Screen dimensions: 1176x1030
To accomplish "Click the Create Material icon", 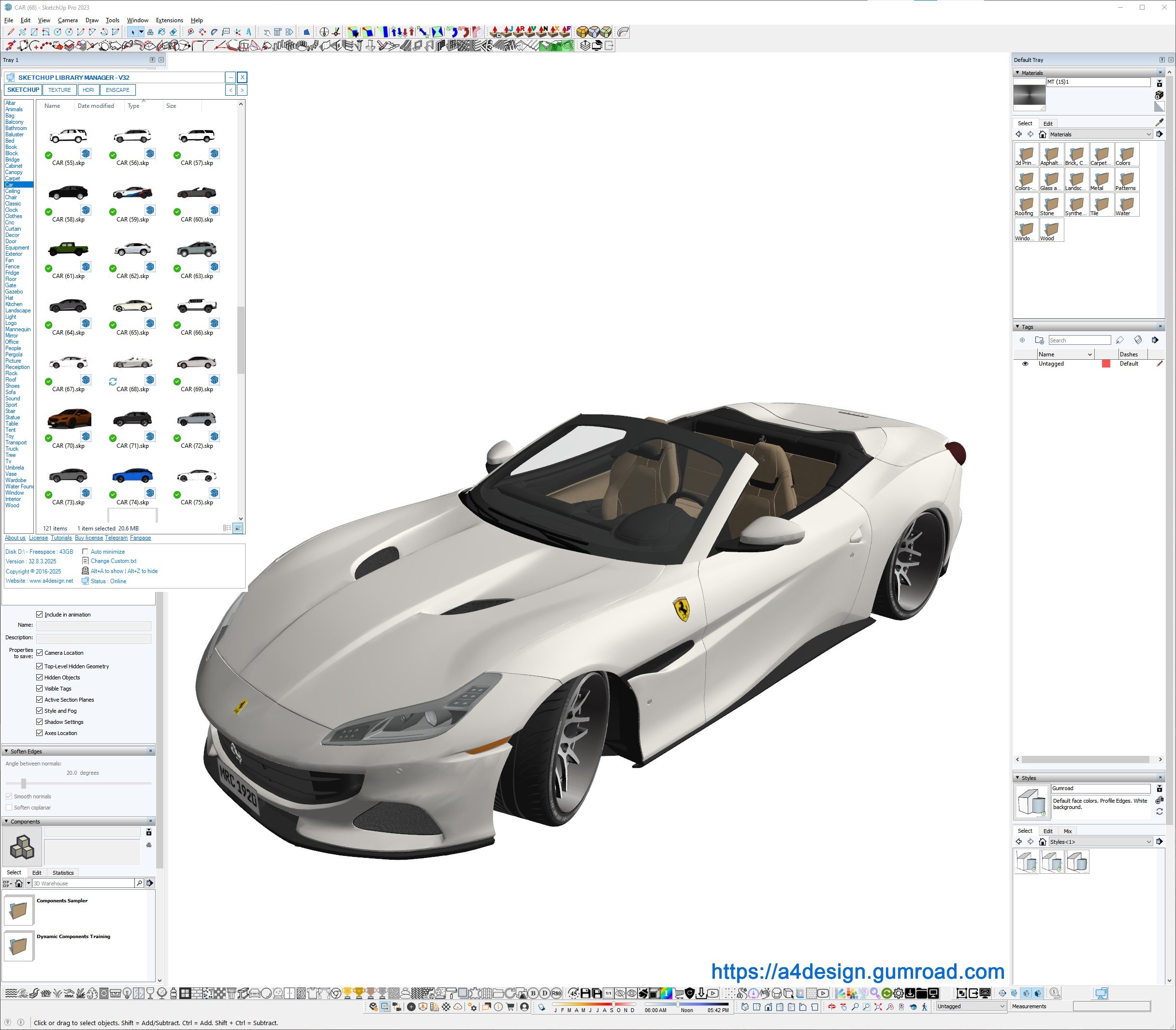I will (x=1159, y=95).
